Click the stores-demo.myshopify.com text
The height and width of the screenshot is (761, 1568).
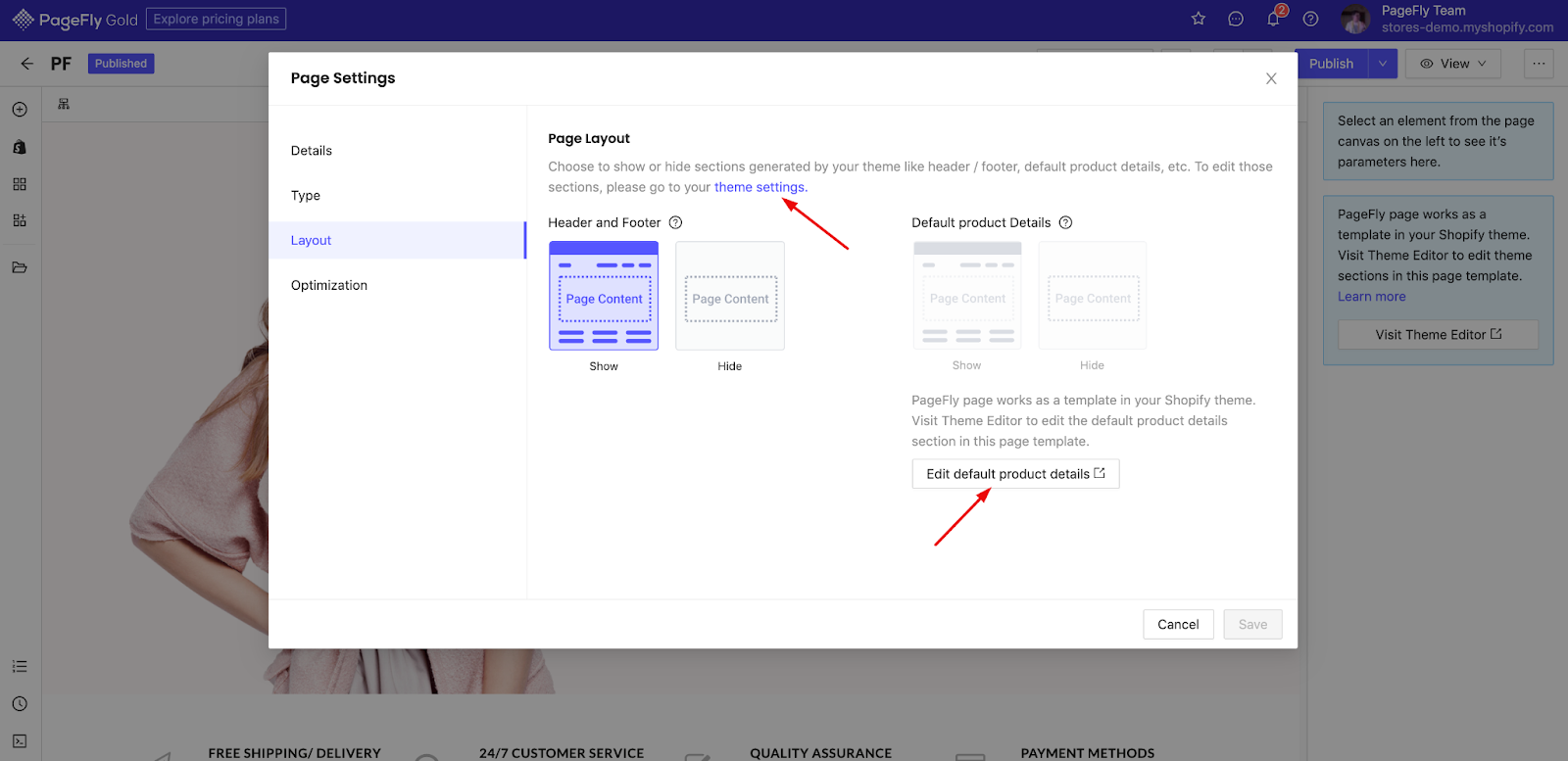point(1467,27)
